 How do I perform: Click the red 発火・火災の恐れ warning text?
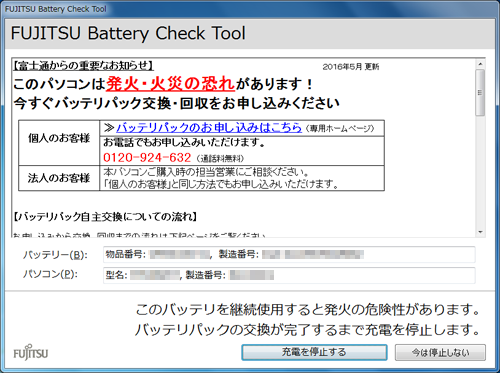coord(170,83)
